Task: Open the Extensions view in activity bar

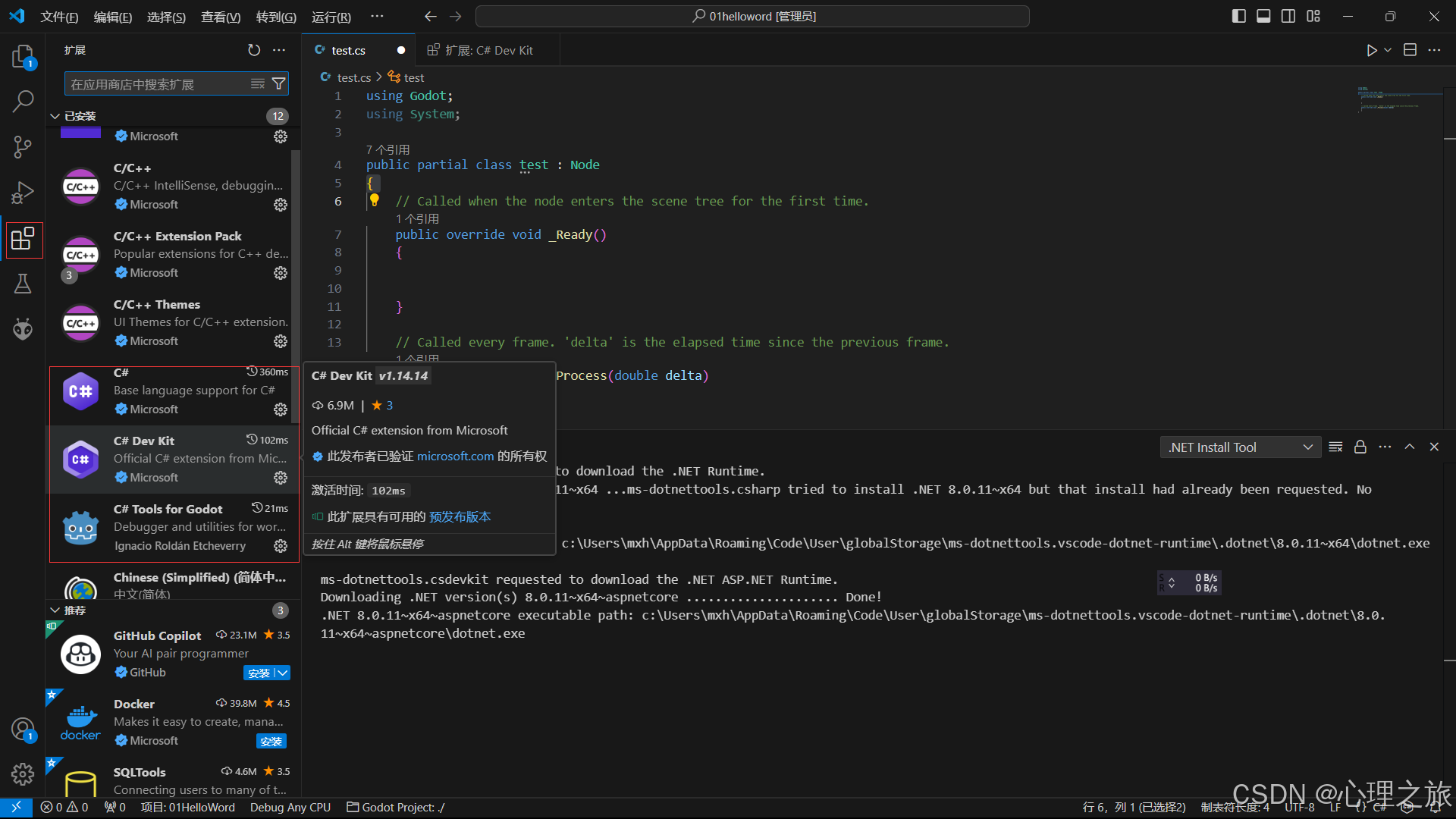Action: (24, 240)
